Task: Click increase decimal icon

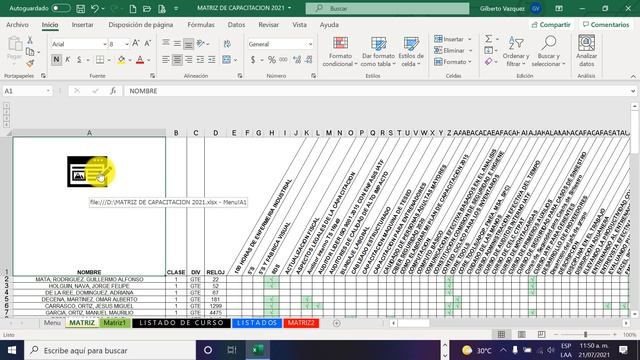Action: (297, 60)
